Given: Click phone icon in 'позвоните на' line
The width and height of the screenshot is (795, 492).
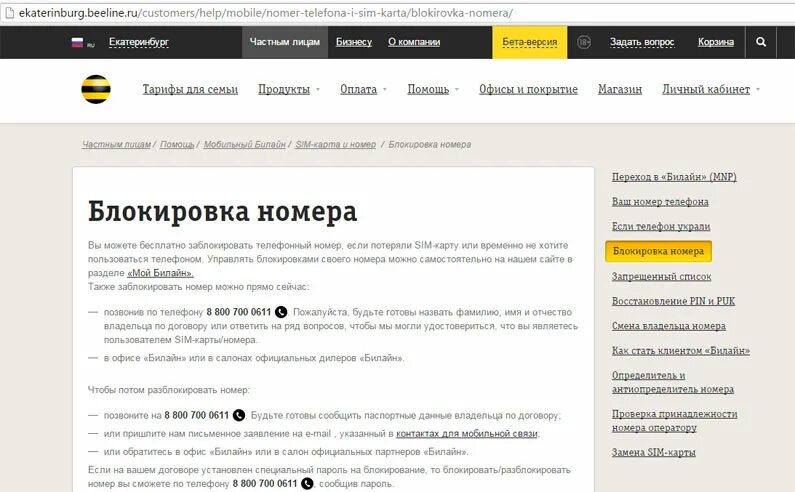Looking at the screenshot, I should [x=239, y=415].
